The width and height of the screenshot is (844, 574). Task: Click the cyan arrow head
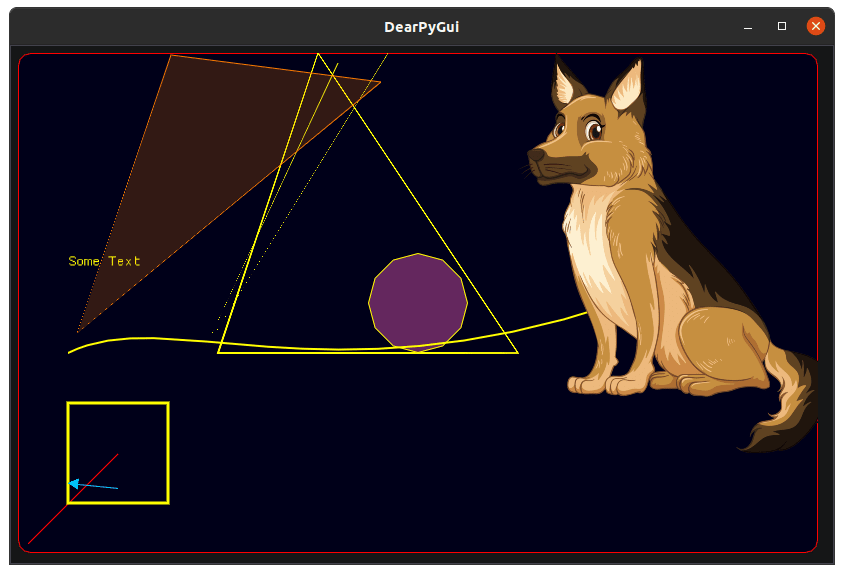[74, 484]
